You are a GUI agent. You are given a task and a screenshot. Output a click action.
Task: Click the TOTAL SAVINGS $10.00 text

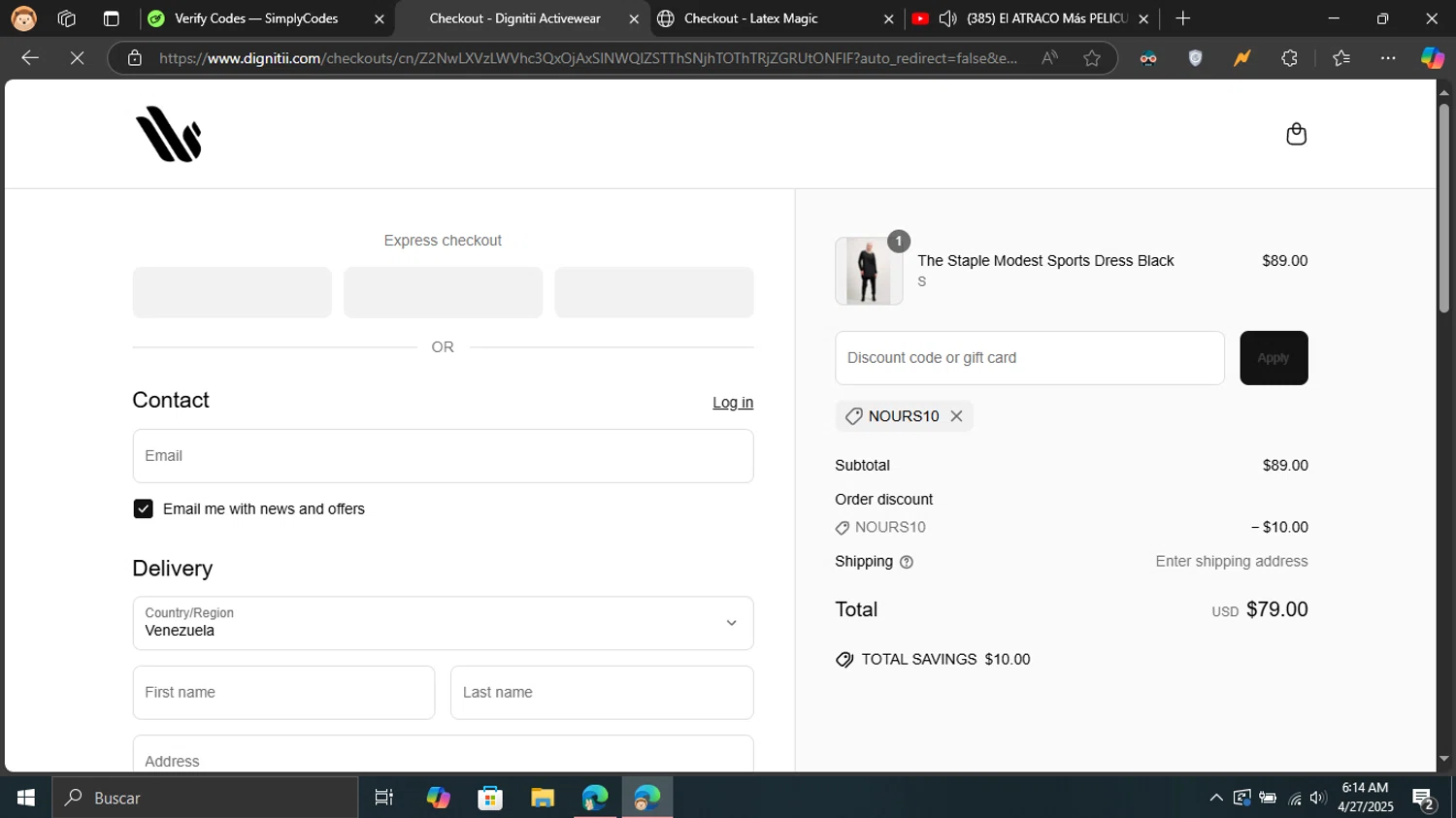pos(945,659)
